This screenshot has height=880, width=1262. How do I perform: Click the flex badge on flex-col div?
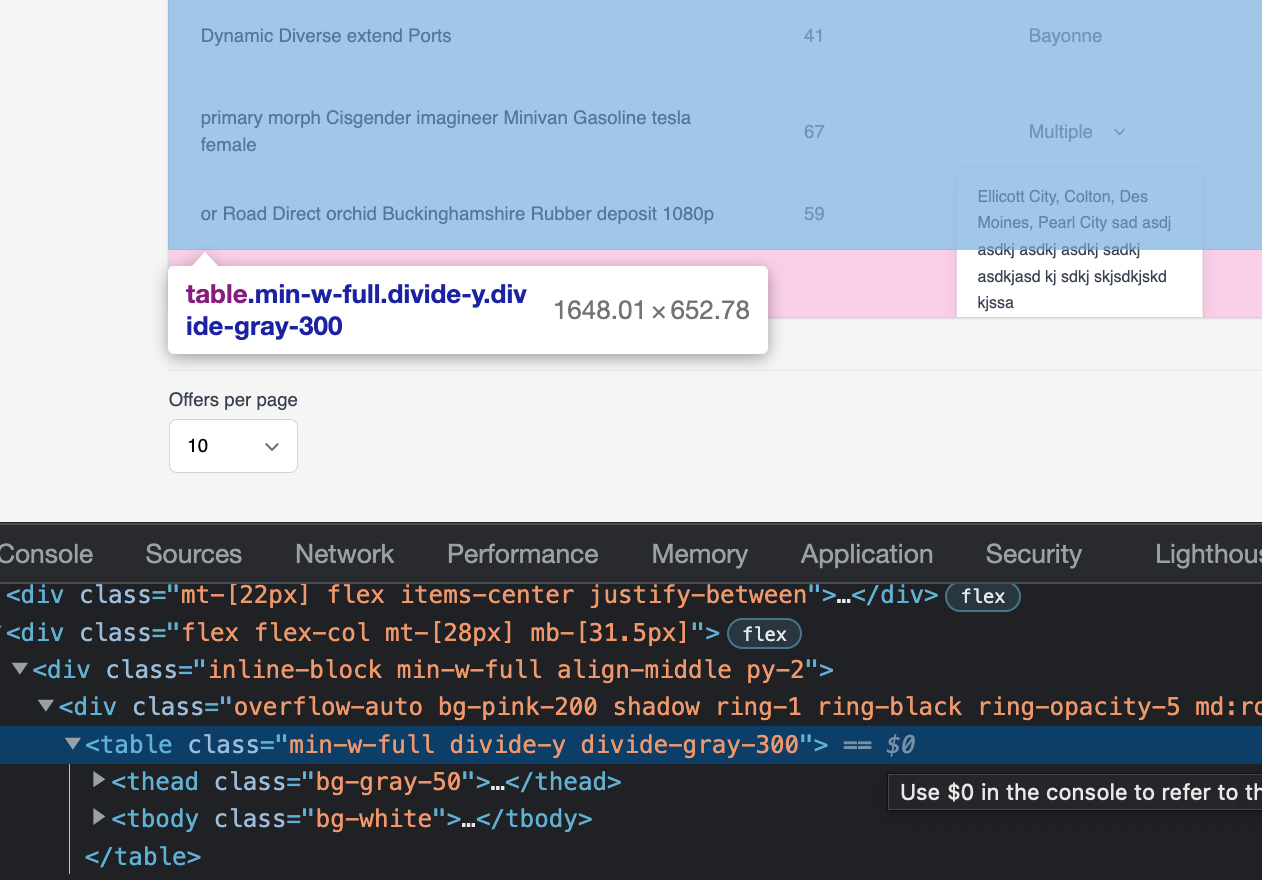(764, 634)
